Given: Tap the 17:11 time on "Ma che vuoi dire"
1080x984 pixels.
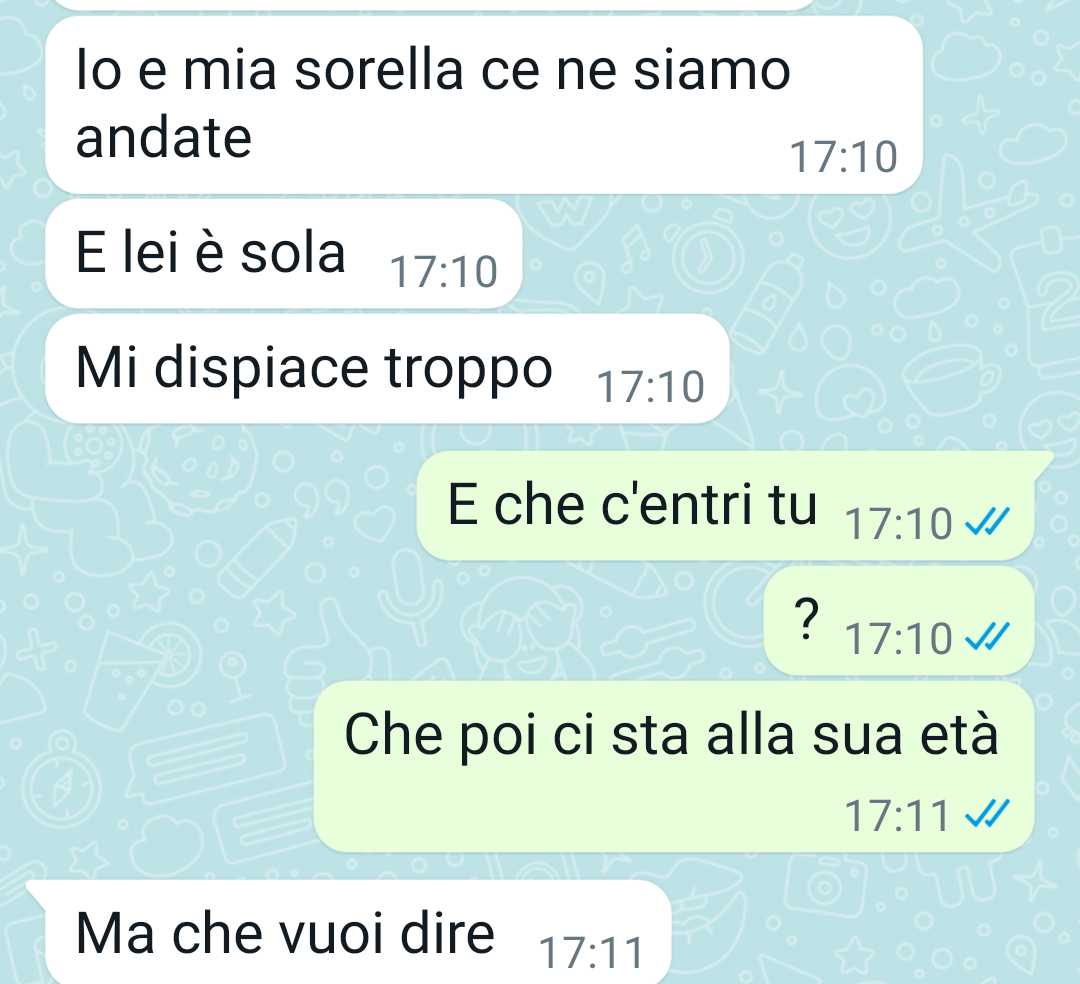Looking at the screenshot, I should [x=592, y=953].
